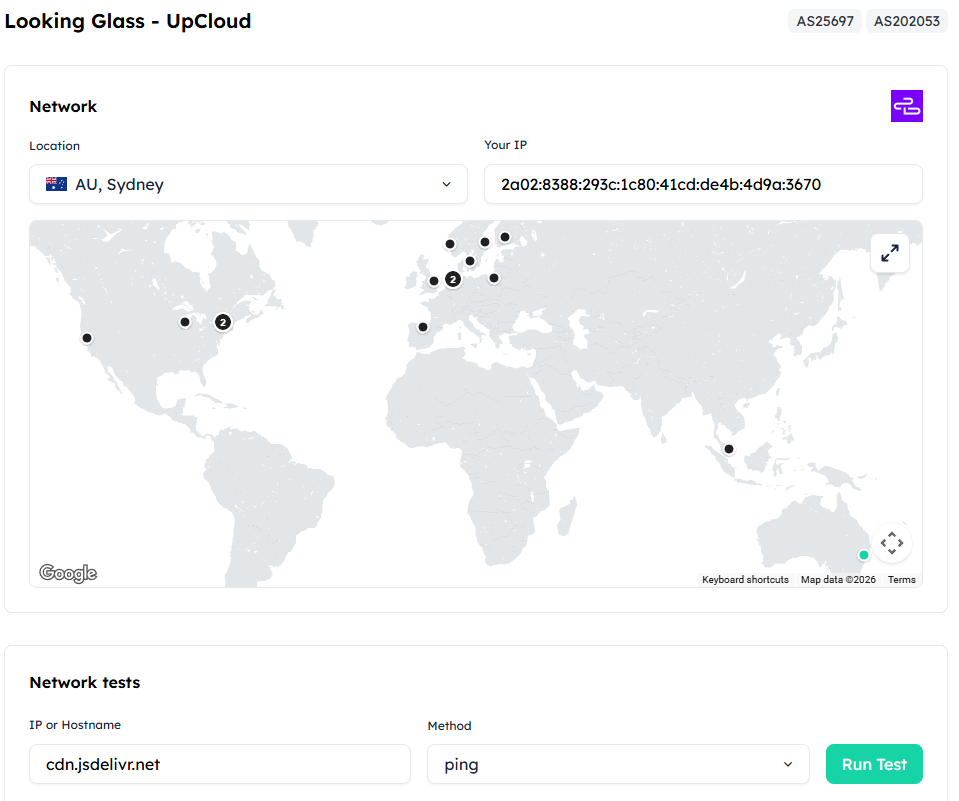
Task: Click the Denmark map marker
Action: [470, 261]
